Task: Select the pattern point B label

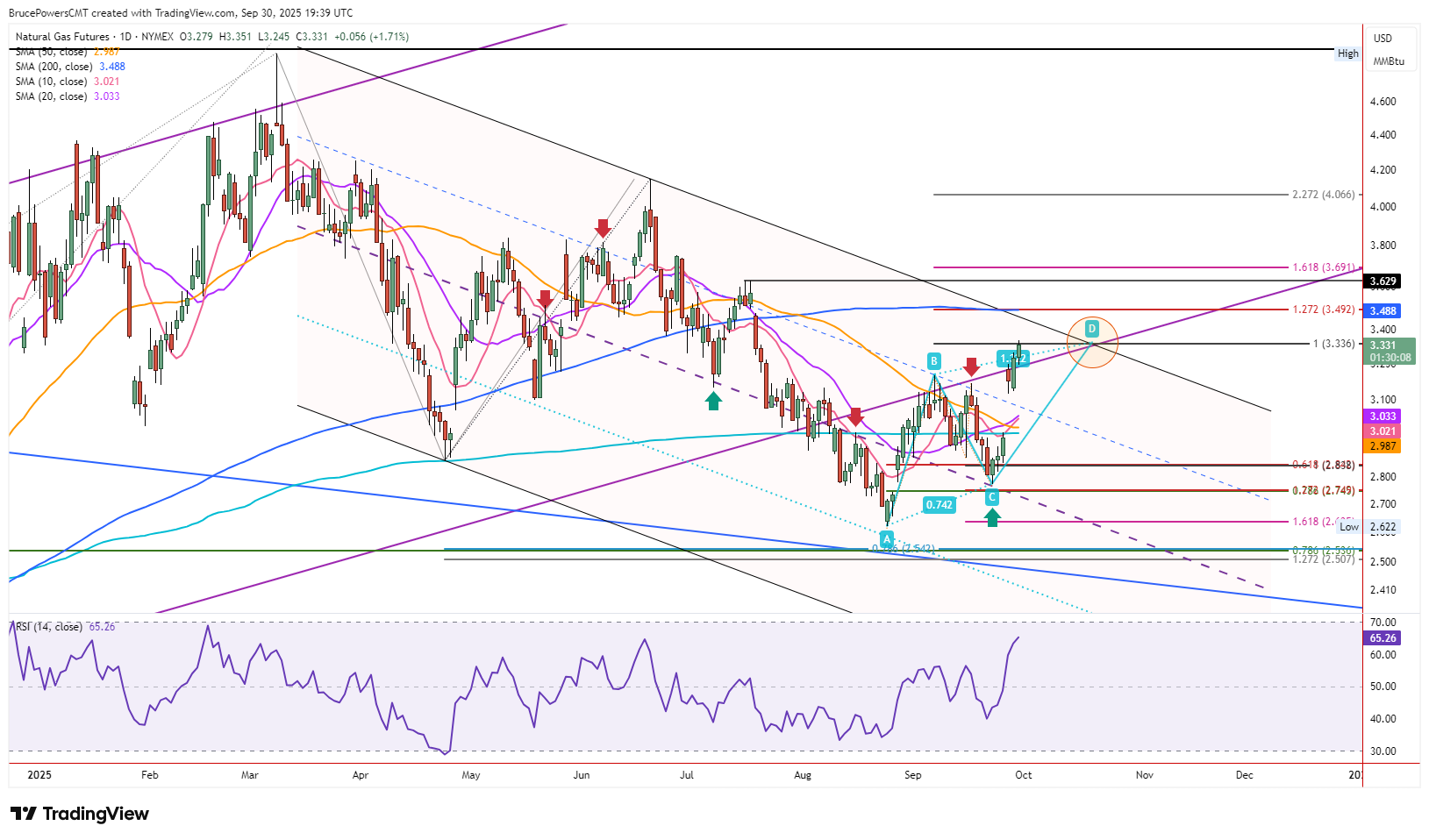Action: (x=934, y=361)
